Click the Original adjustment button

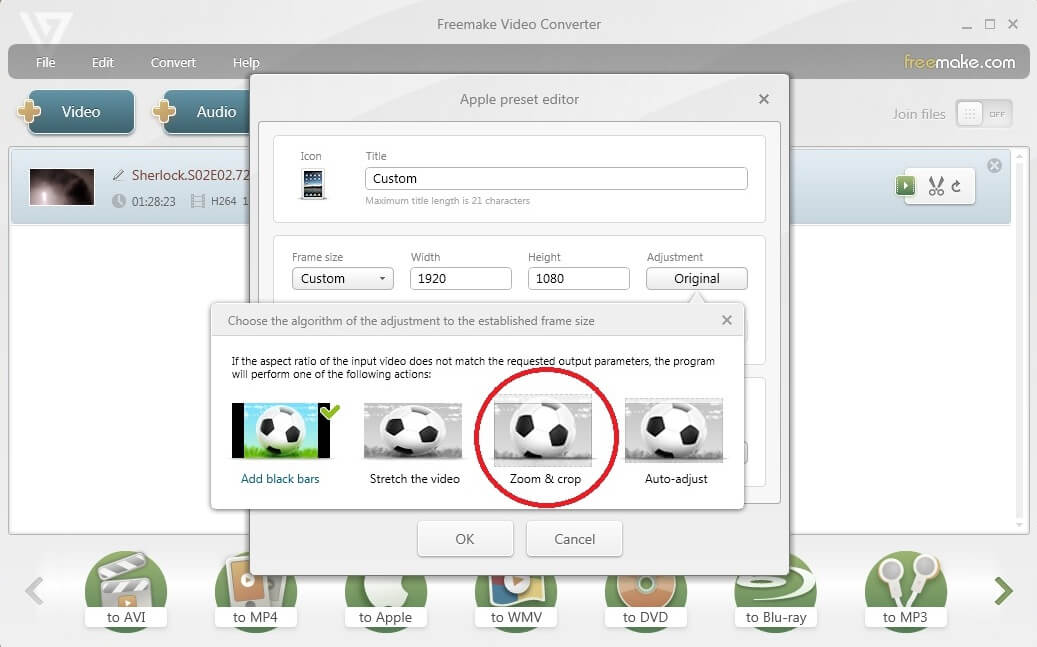[x=697, y=279]
